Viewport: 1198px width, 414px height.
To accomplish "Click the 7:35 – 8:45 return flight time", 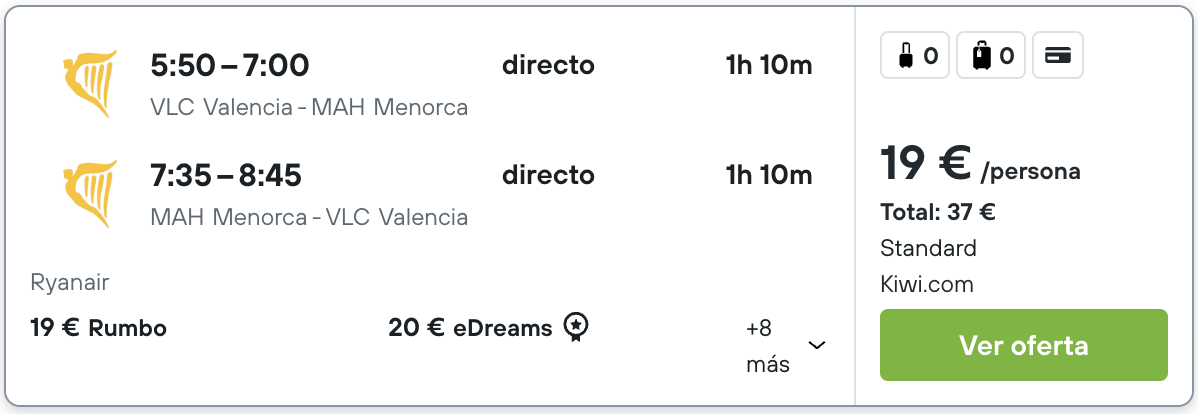I will pyautogui.click(x=226, y=176).
